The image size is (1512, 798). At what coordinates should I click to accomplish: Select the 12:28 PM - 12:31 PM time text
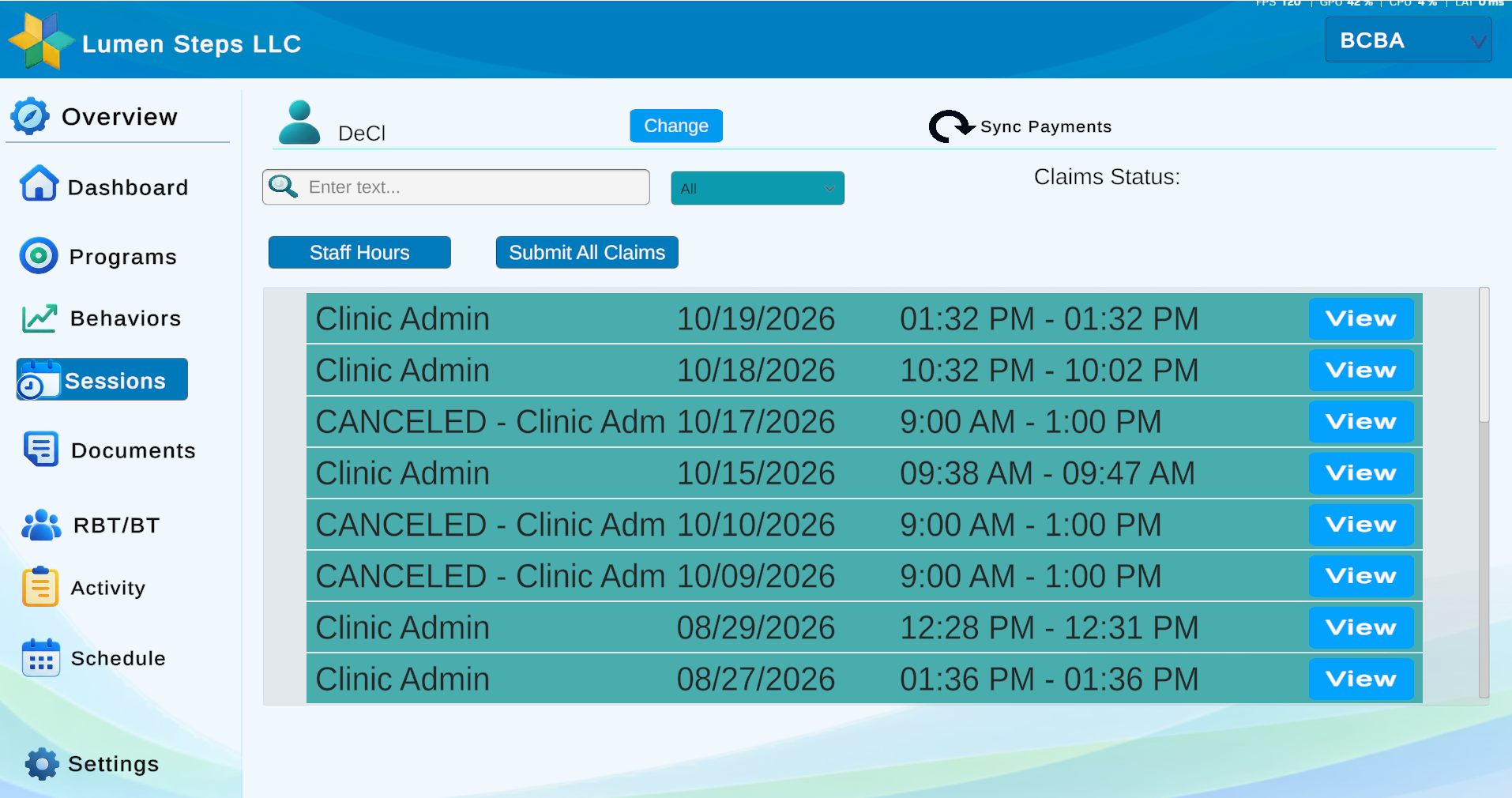click(x=1050, y=628)
